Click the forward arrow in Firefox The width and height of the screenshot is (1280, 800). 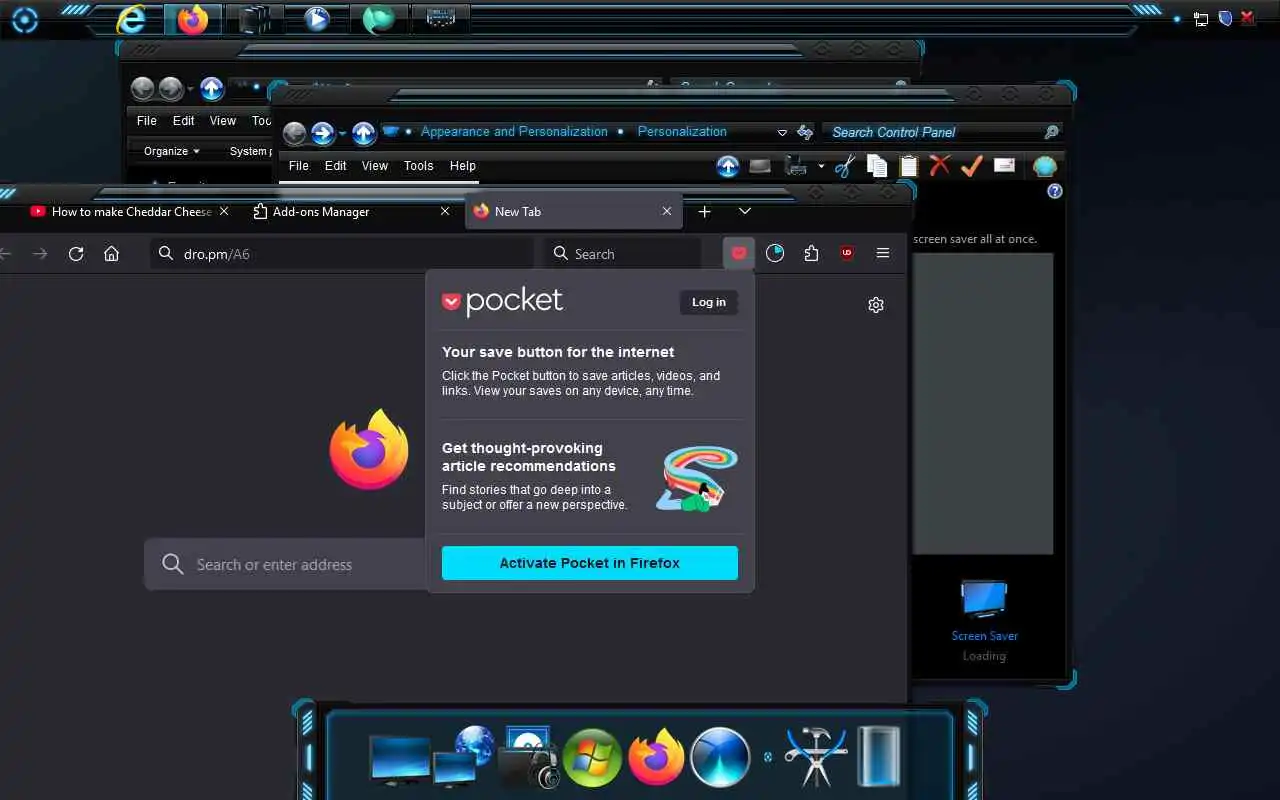(x=40, y=254)
